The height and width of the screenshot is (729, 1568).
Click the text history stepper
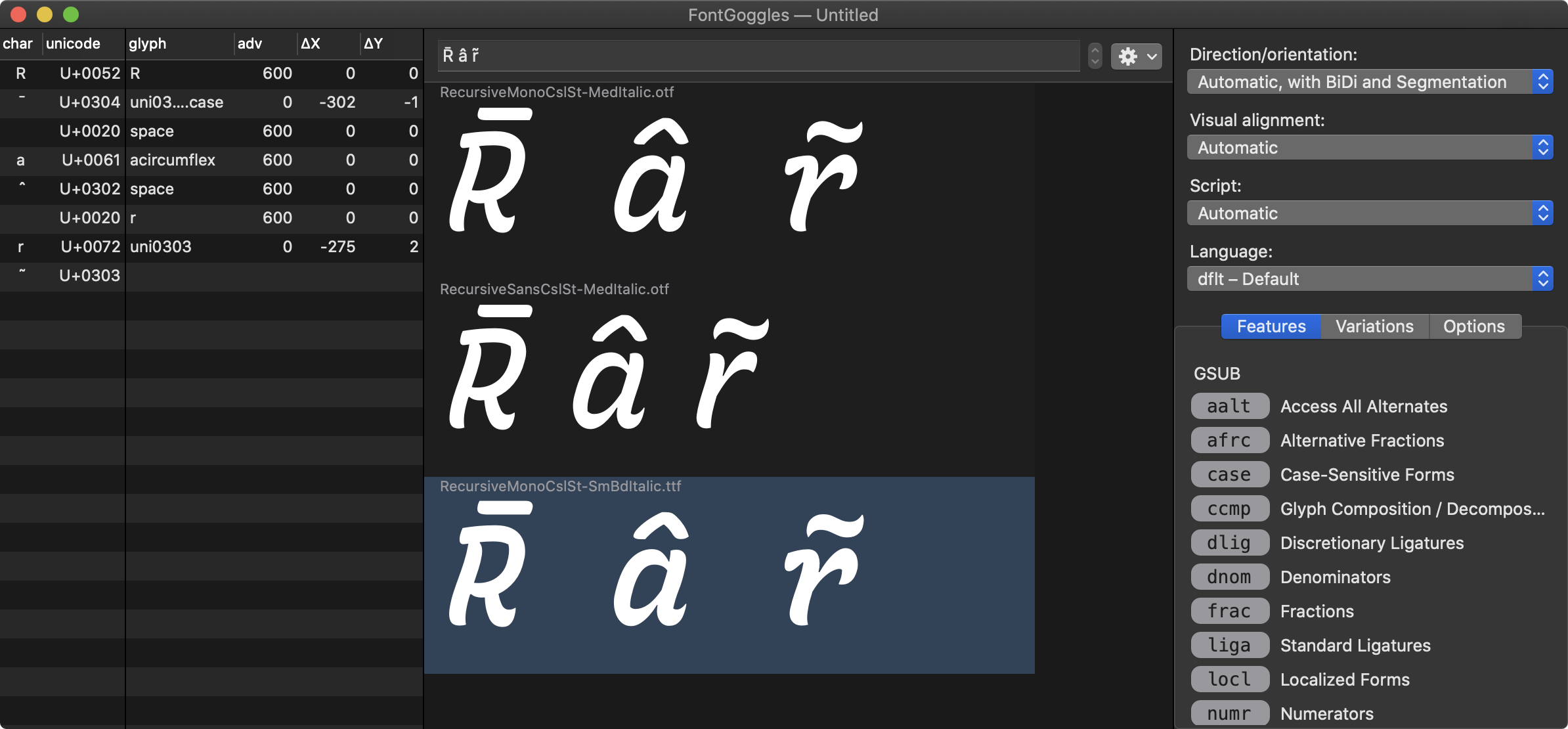point(1095,56)
